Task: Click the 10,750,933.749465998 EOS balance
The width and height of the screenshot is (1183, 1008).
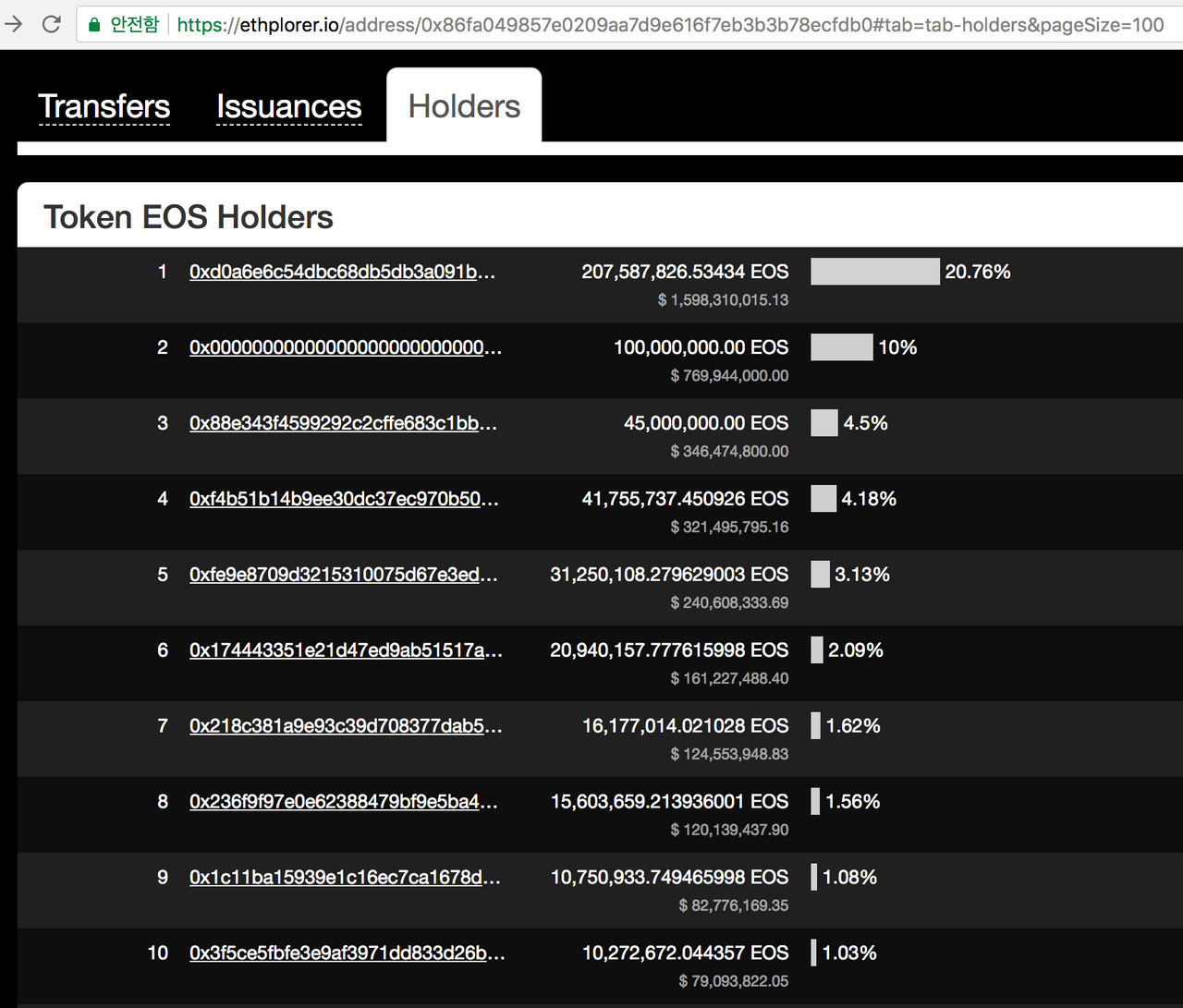Action: [670, 878]
